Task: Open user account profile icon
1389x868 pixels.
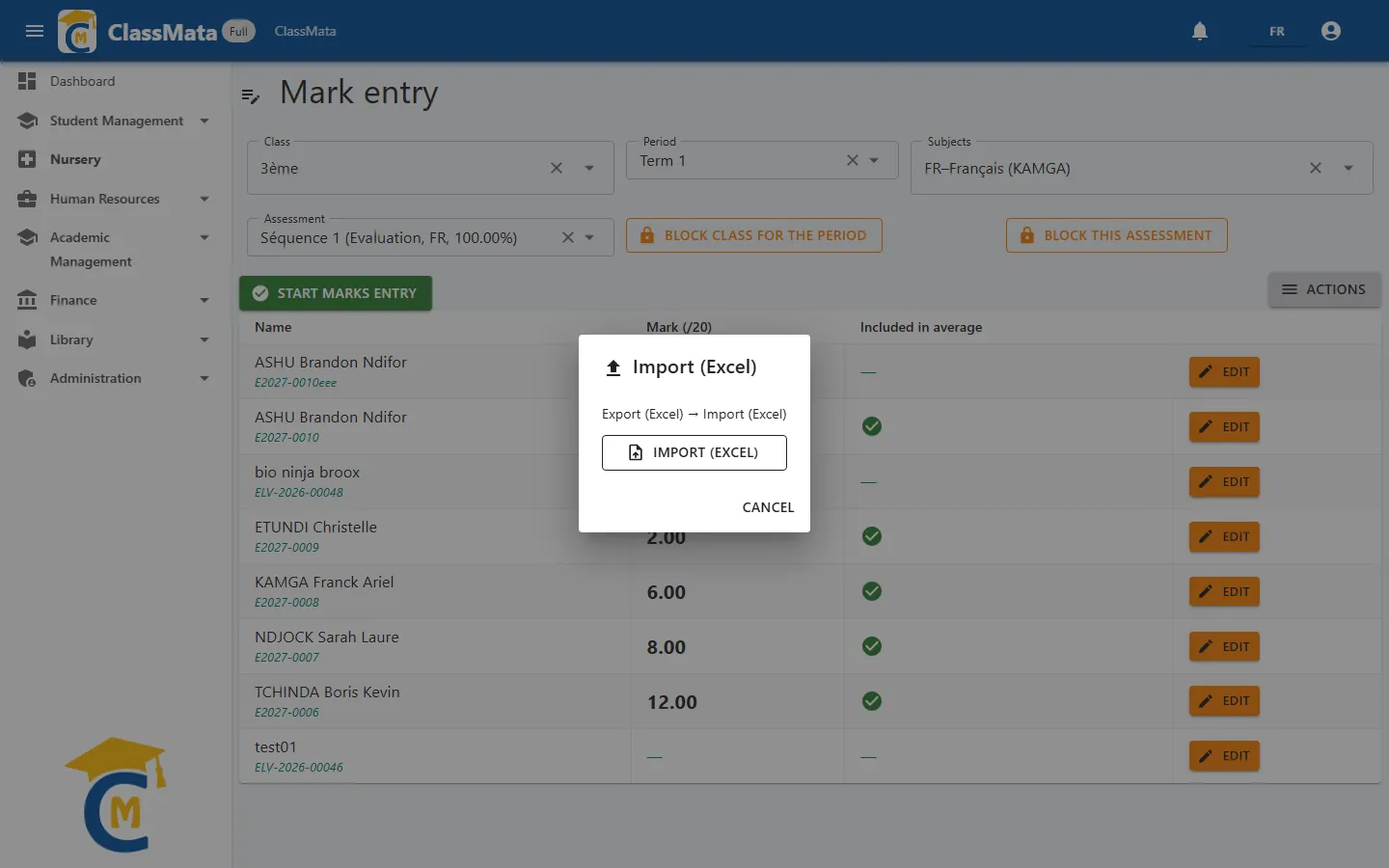Action: pos(1331,31)
